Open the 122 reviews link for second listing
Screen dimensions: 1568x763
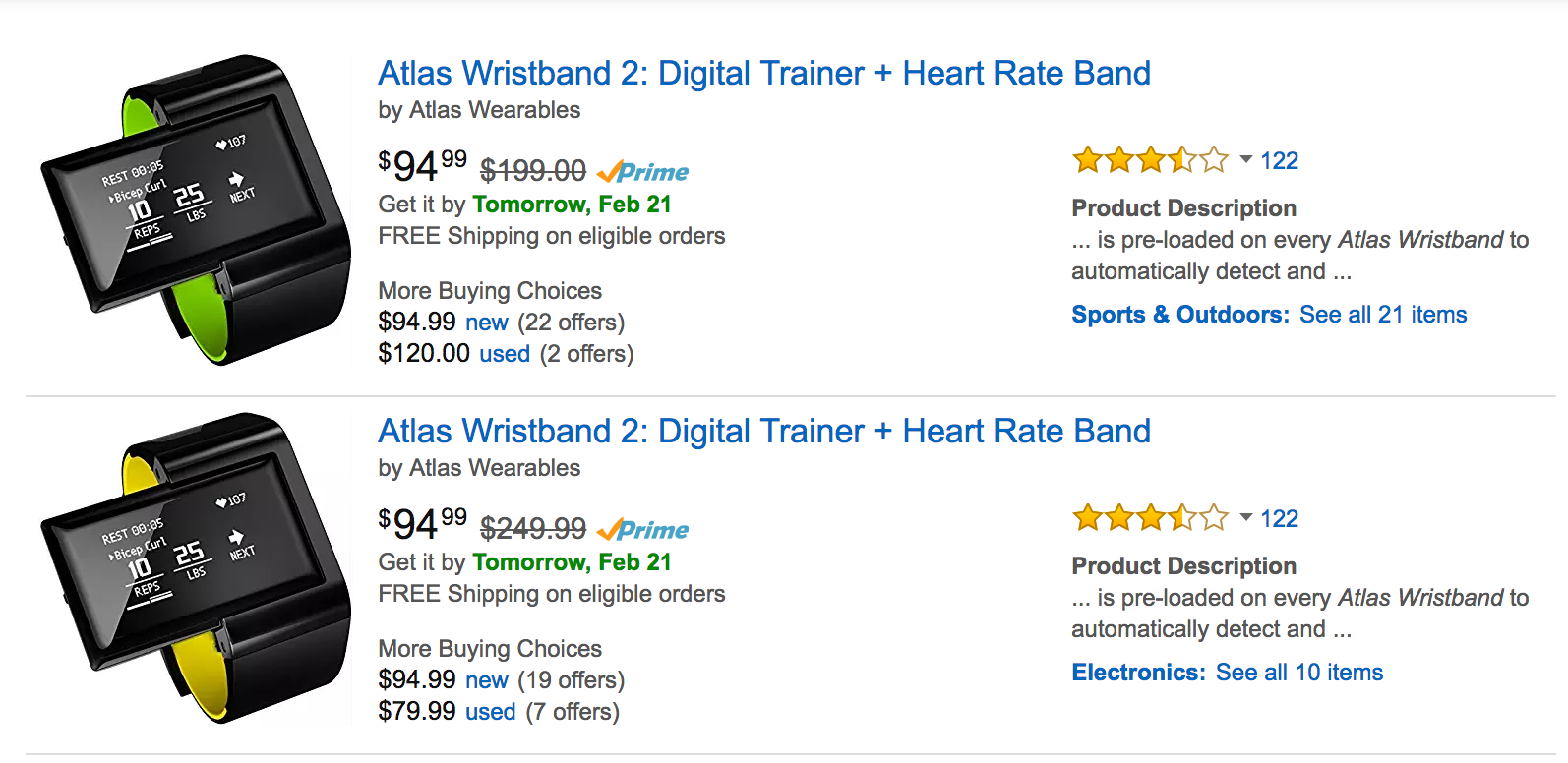pyautogui.click(x=1279, y=519)
